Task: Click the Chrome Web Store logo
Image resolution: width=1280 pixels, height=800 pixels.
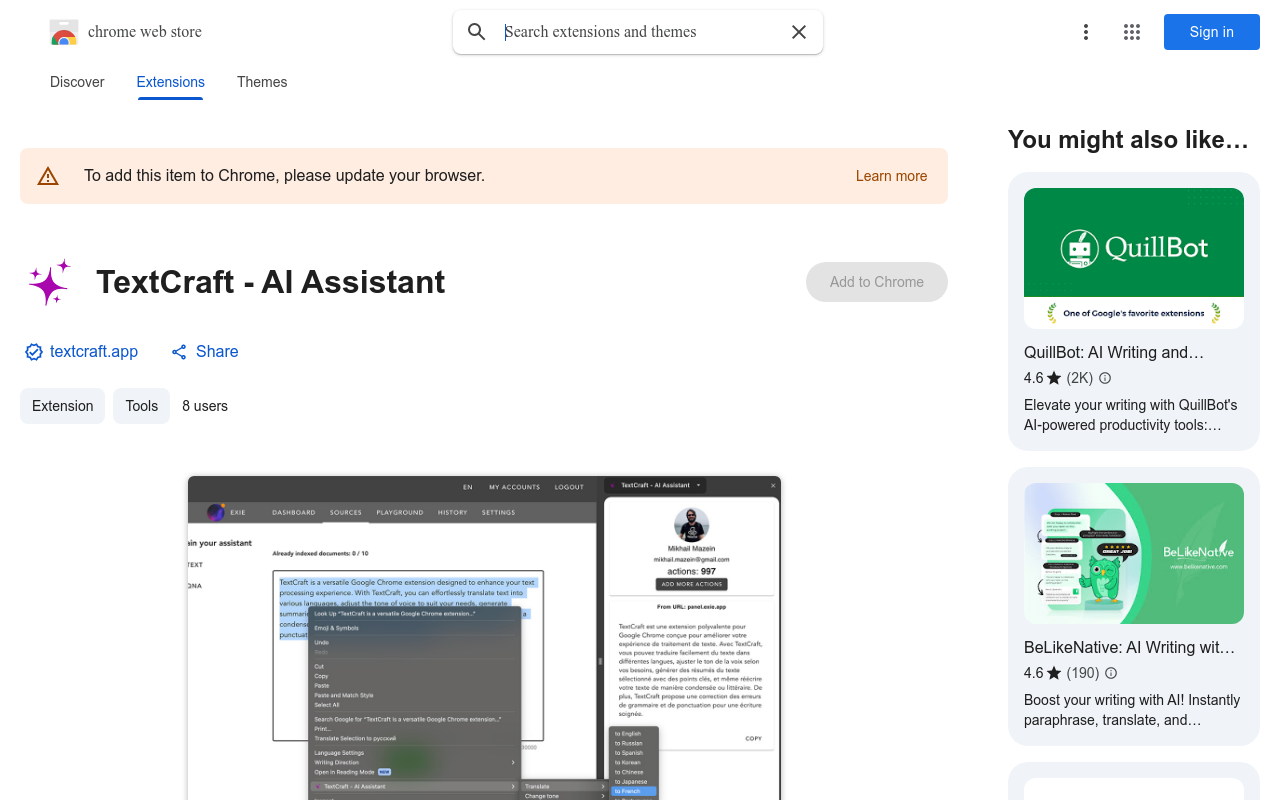Action: pos(64,32)
